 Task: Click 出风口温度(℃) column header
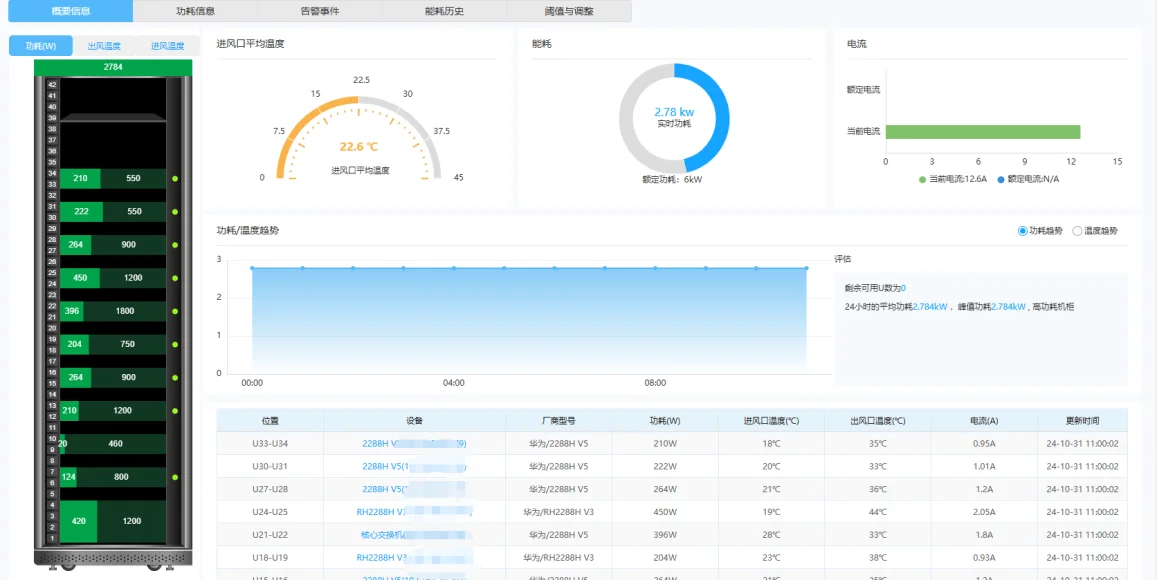878,421
